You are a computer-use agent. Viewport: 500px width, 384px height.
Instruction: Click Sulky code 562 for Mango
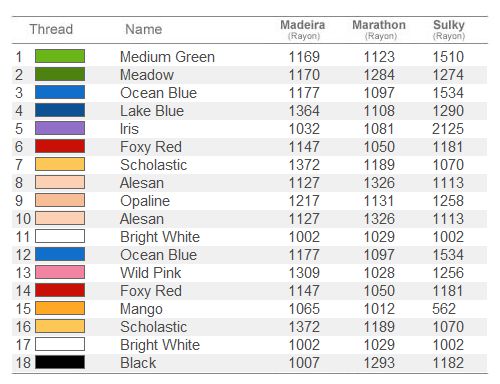[444, 309]
